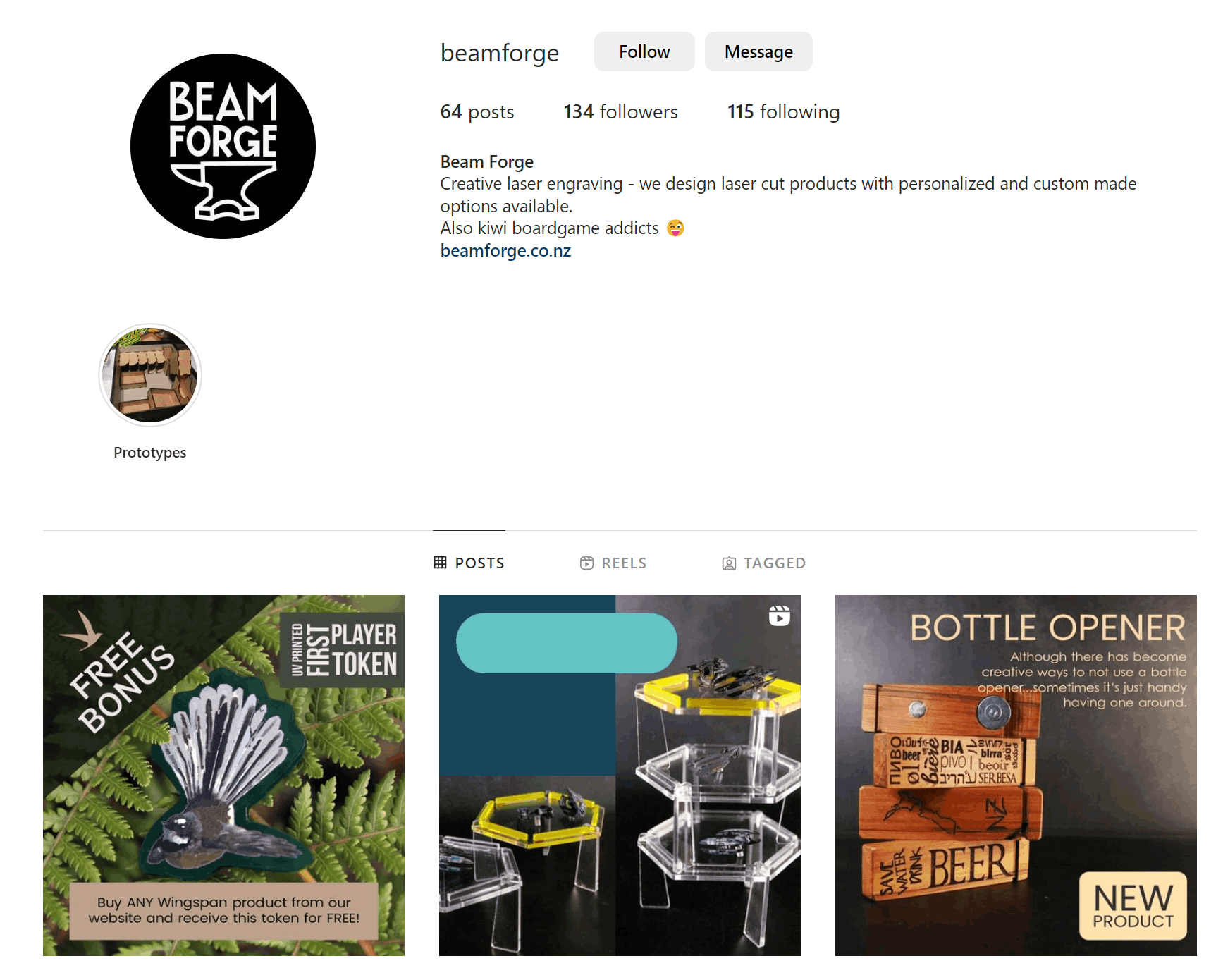The height and width of the screenshot is (980, 1223).
Task: Send a message to beamforge
Action: point(758,51)
